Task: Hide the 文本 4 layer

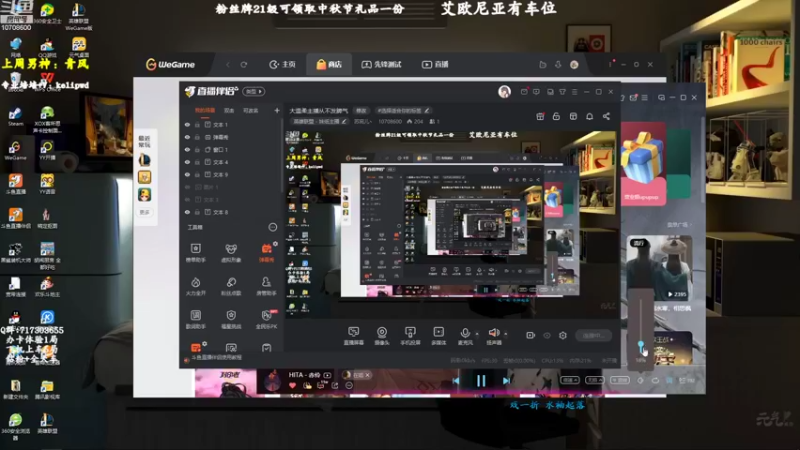Action: pos(187,162)
